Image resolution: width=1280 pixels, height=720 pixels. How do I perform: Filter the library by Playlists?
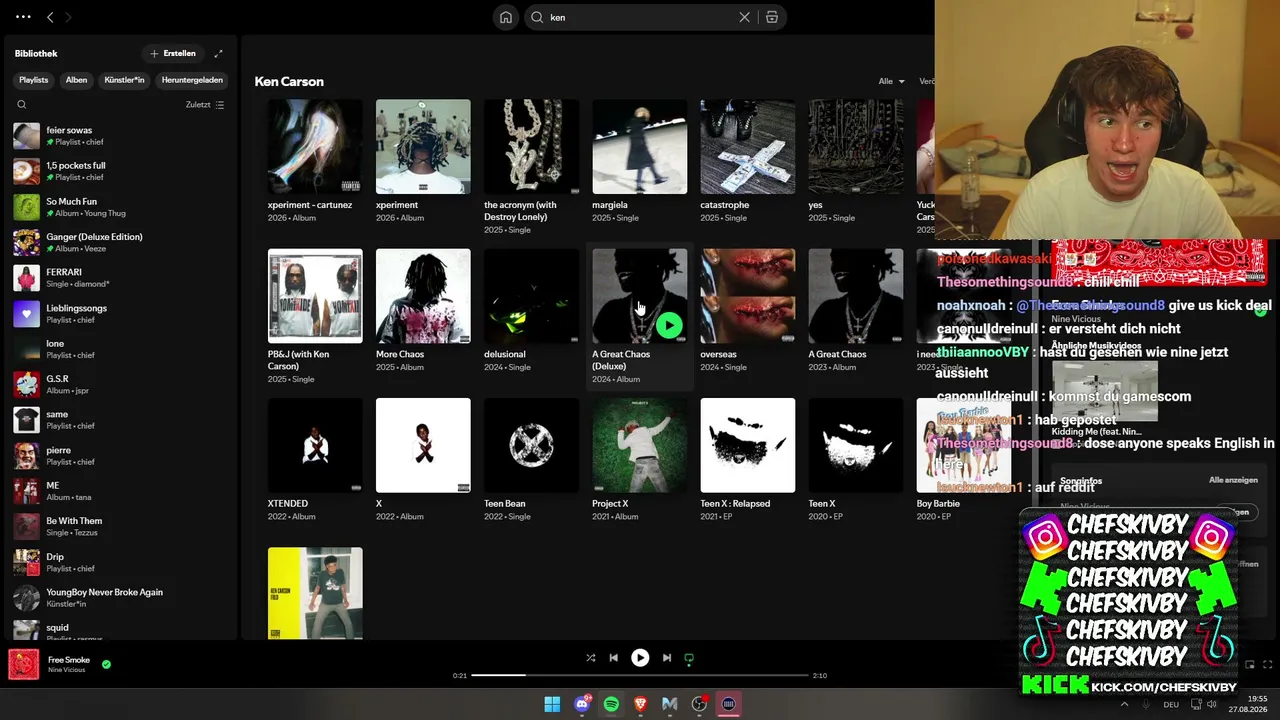pos(33,80)
